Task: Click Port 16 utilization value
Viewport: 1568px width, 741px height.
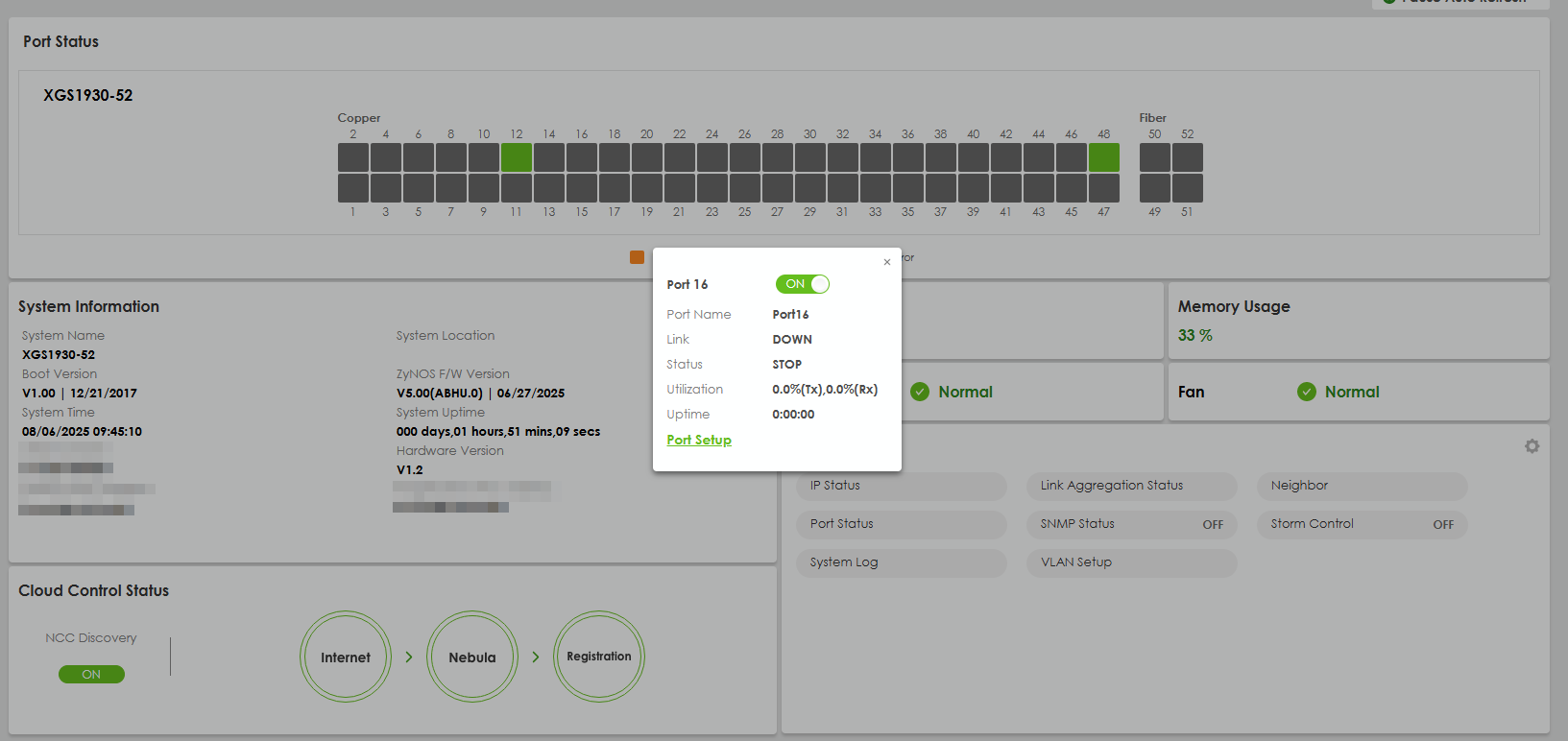Action: coord(825,390)
